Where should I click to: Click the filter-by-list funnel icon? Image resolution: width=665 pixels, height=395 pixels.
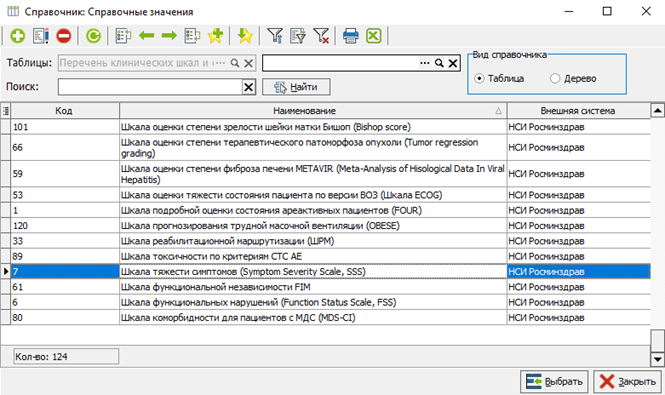(x=298, y=36)
